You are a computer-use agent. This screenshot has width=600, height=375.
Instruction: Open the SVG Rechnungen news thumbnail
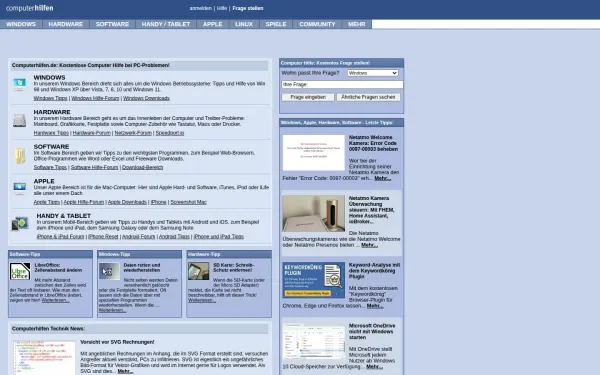[44, 358]
